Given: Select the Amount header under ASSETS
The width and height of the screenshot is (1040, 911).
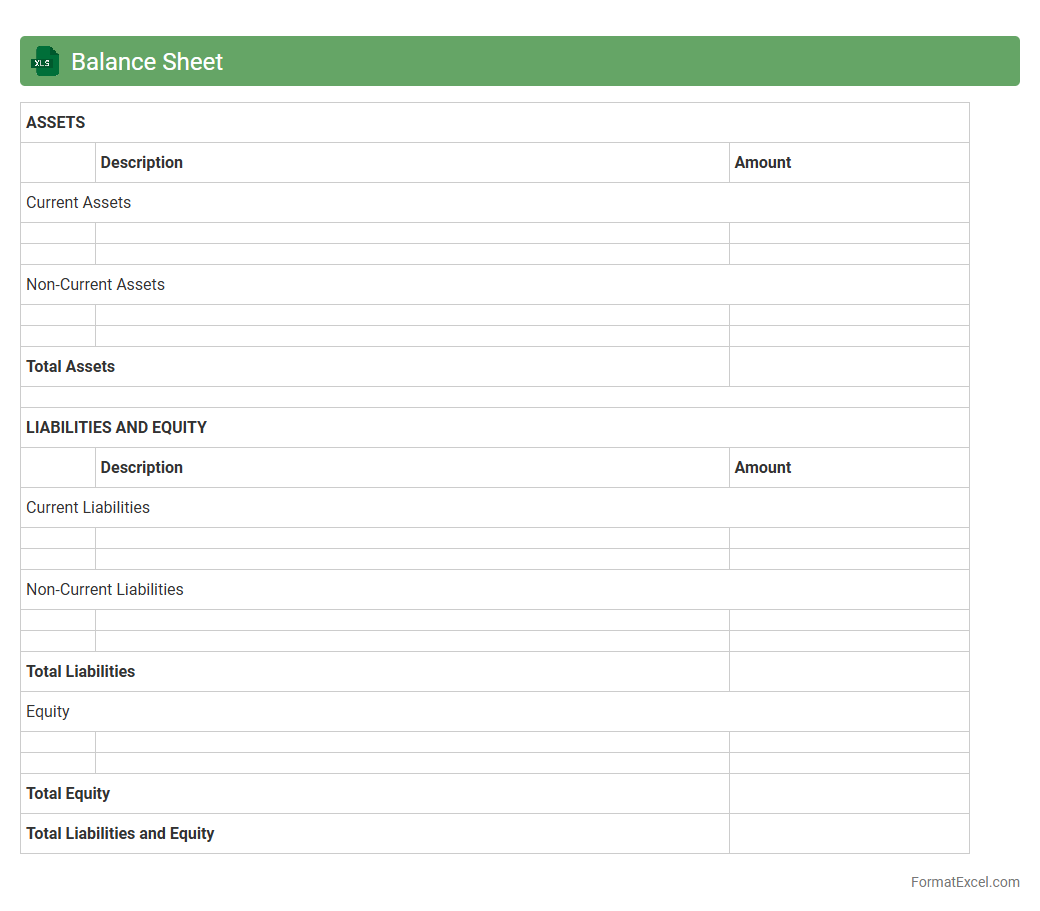Looking at the screenshot, I should click(762, 162).
